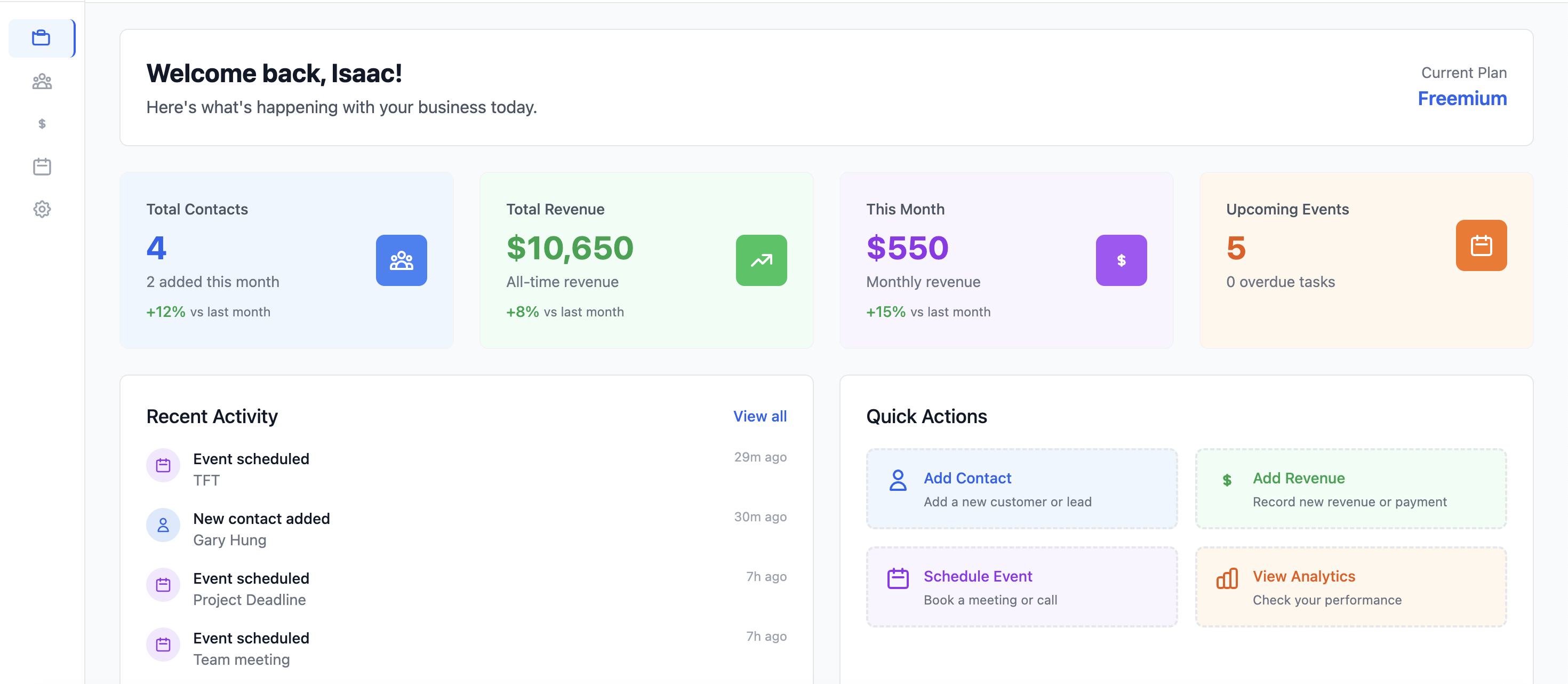Click the orange calendar icon on Upcoming Events card

point(1481,246)
